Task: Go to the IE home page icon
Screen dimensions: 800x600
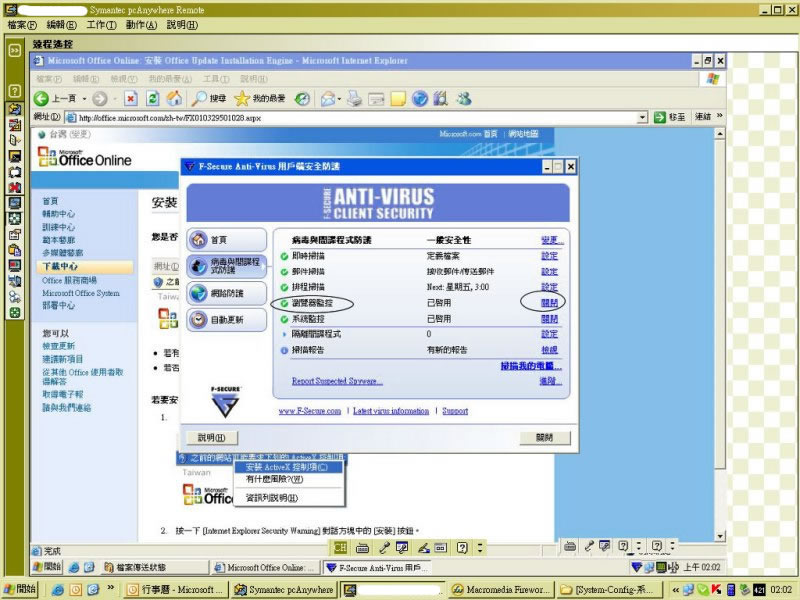Action: (x=174, y=98)
